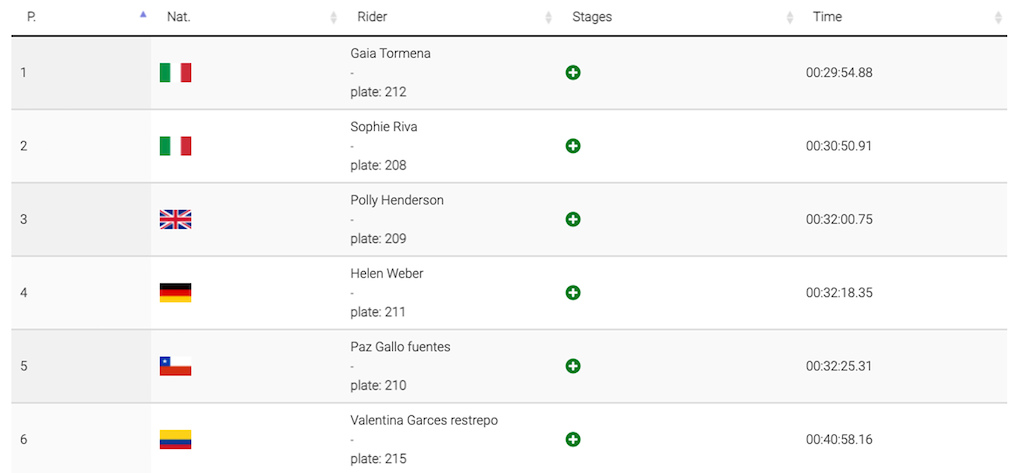The height and width of the screenshot is (473, 1024).
Task: Click the Stages column sort icon
Action: [790, 18]
